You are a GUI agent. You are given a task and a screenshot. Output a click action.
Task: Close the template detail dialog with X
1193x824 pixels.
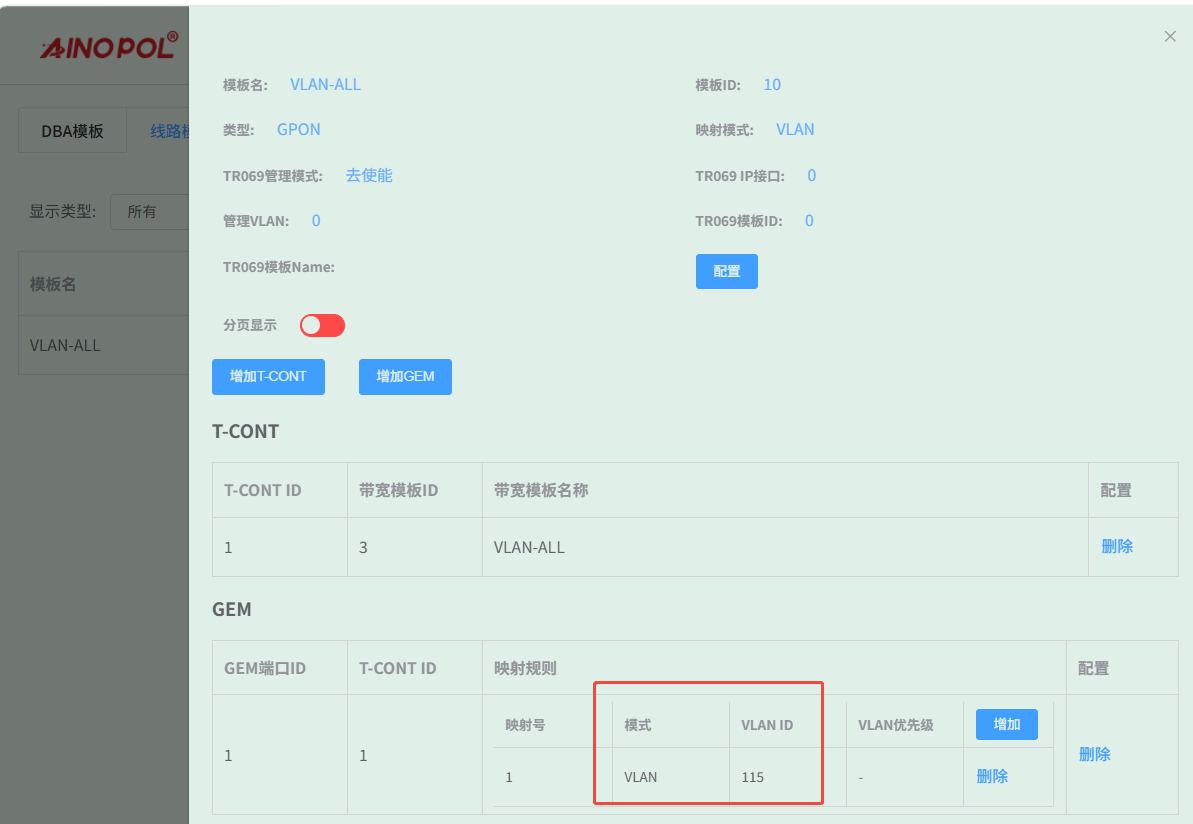coord(1169,37)
